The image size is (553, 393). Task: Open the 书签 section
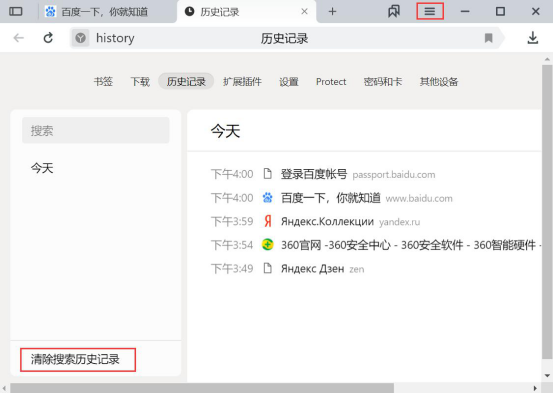[103, 81]
